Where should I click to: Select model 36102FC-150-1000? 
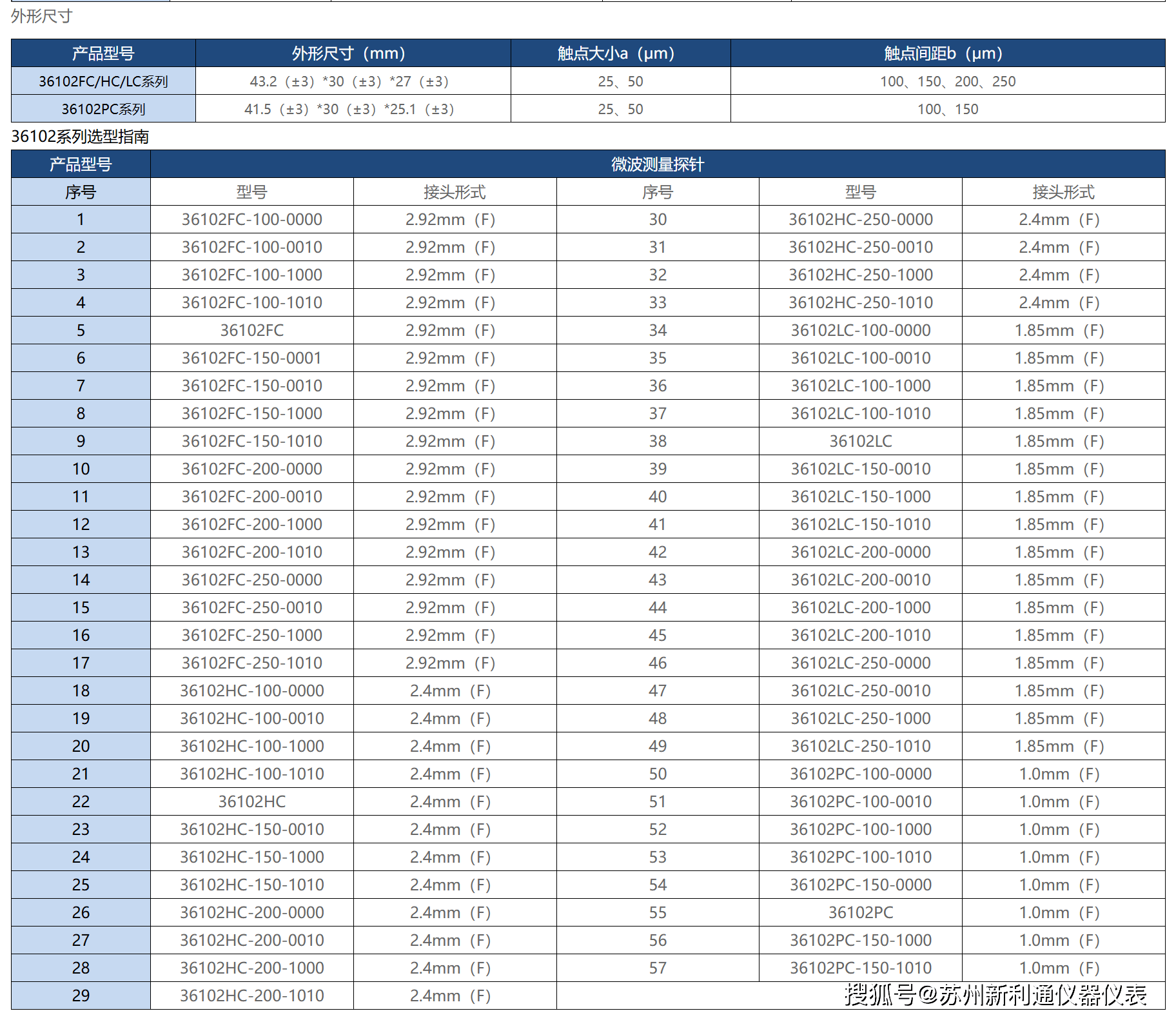(x=251, y=413)
